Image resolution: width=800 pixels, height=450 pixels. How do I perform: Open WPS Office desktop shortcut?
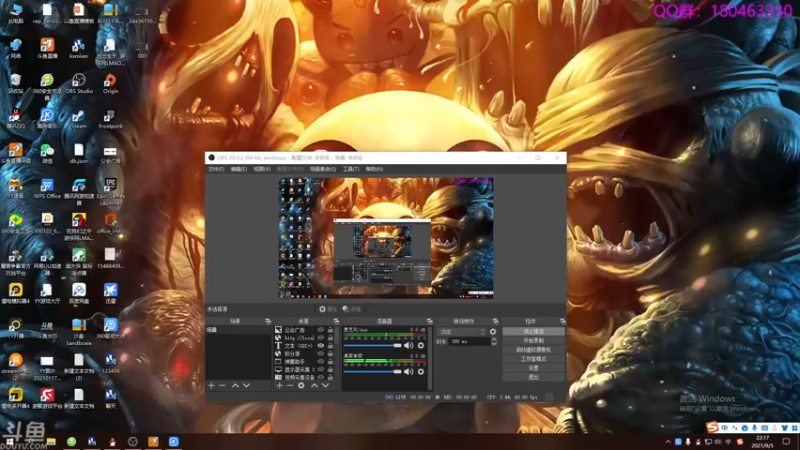(x=47, y=188)
